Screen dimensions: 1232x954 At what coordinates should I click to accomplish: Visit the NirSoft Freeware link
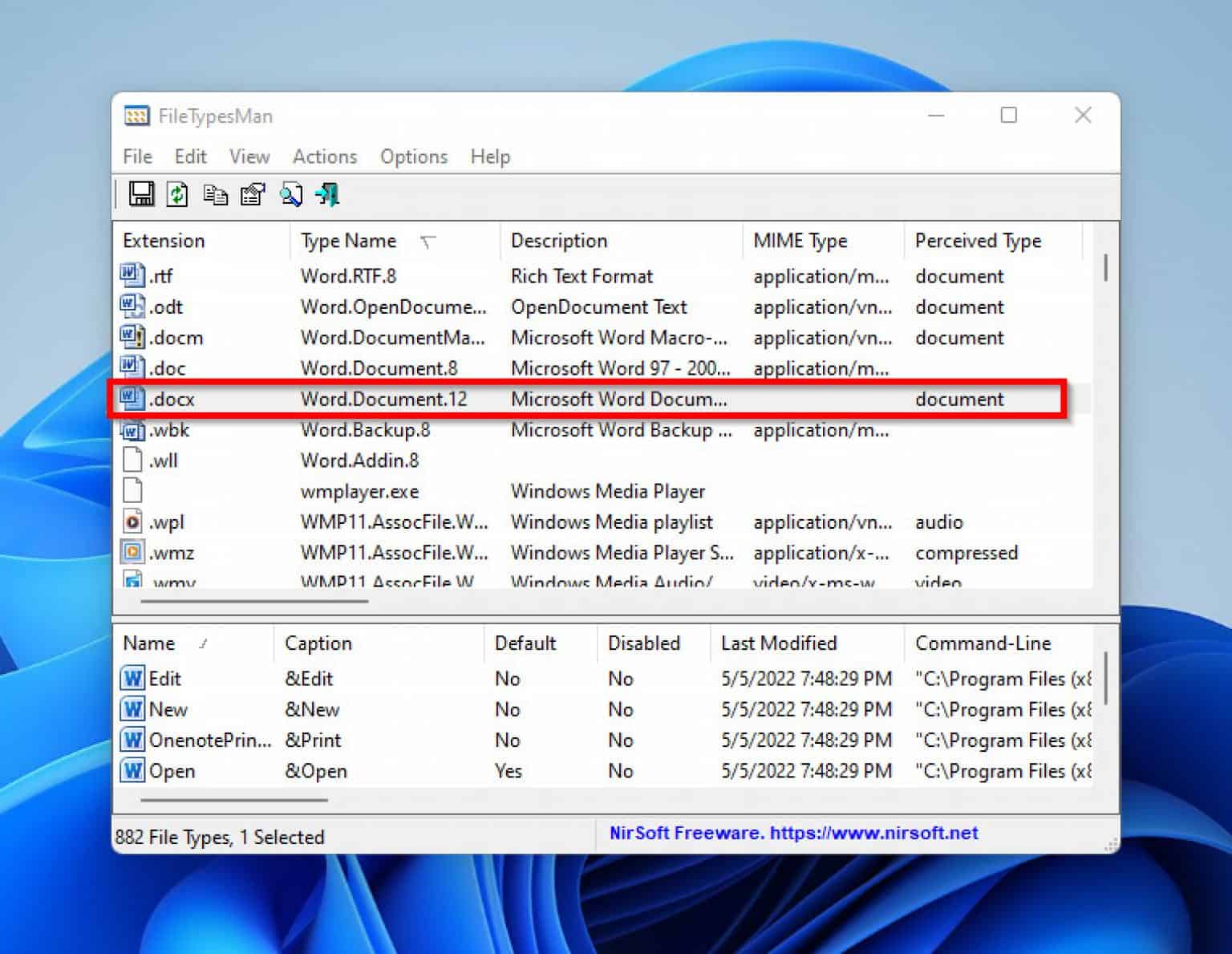point(792,833)
